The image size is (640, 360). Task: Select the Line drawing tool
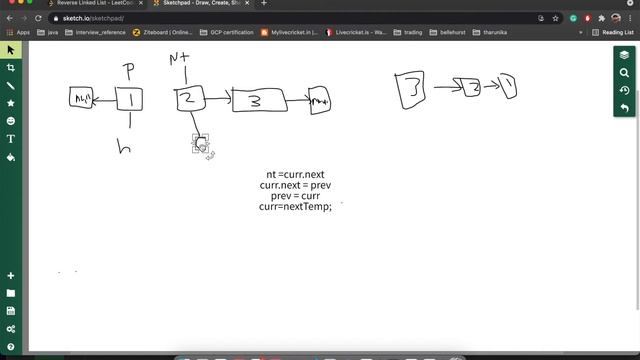coord(11,86)
